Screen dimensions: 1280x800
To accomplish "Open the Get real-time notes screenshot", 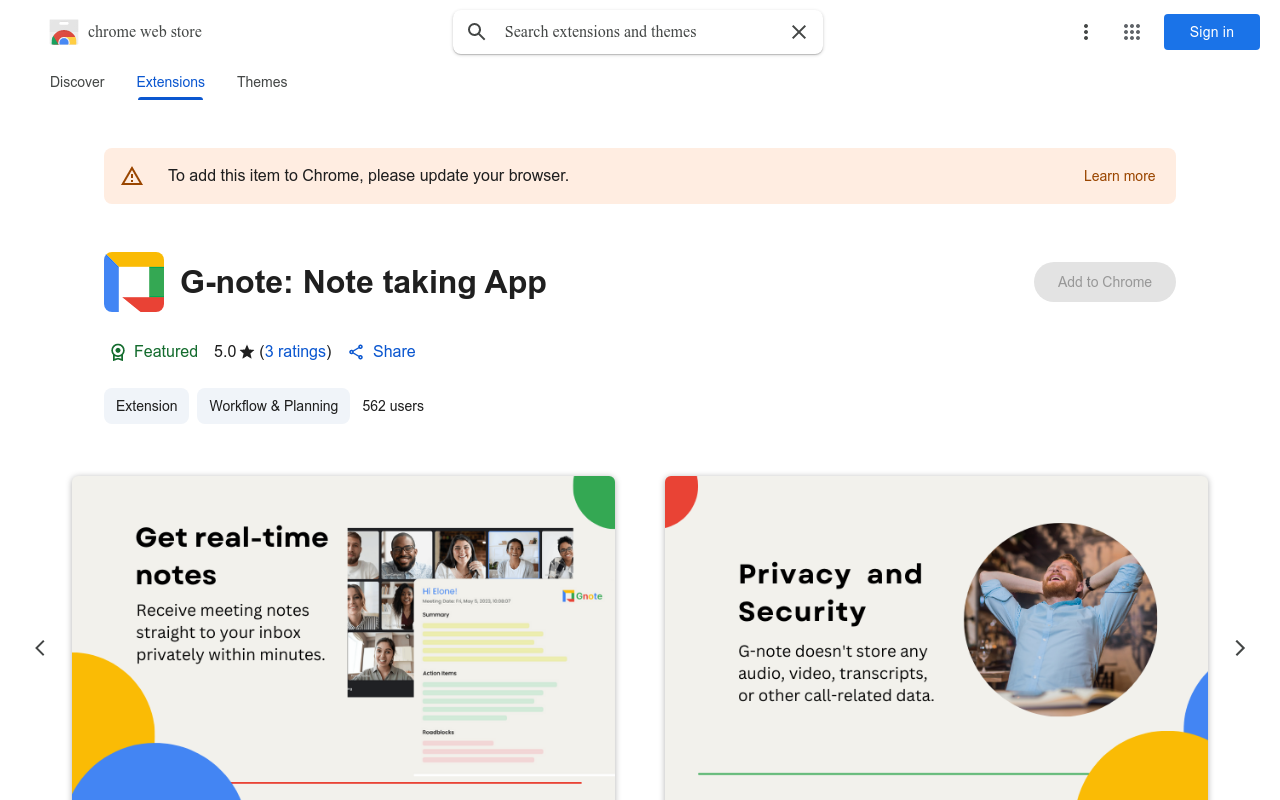I will pyautogui.click(x=343, y=638).
